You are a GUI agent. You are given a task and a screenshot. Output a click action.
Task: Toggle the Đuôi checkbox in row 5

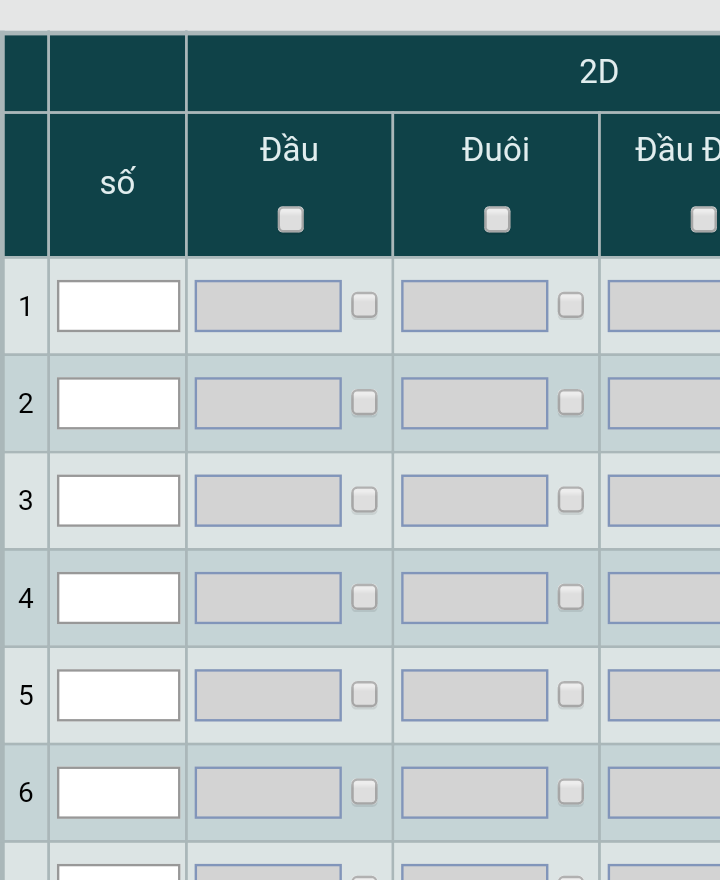[x=571, y=694]
